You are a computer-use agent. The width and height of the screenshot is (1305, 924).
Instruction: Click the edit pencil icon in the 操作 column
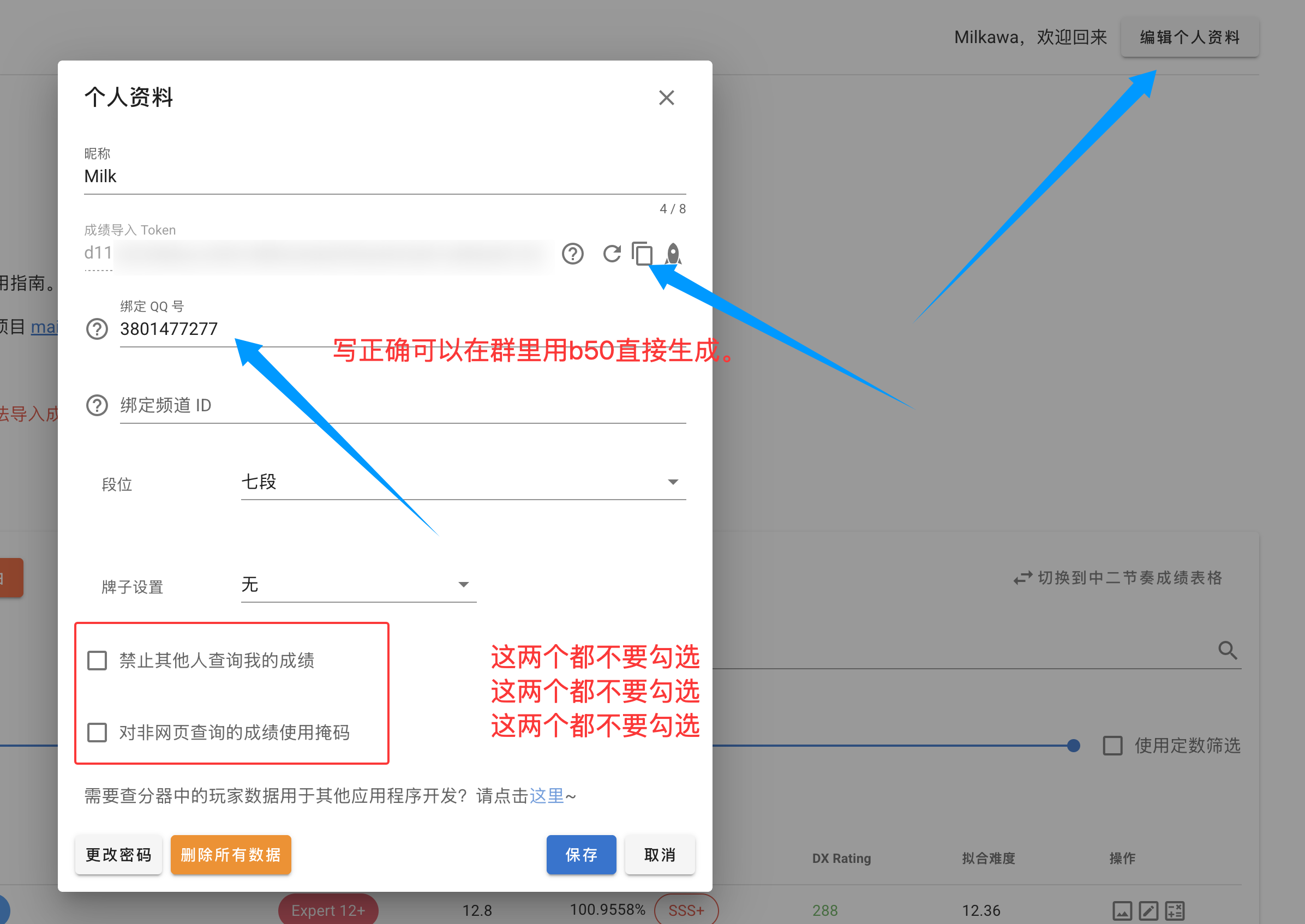1148,911
